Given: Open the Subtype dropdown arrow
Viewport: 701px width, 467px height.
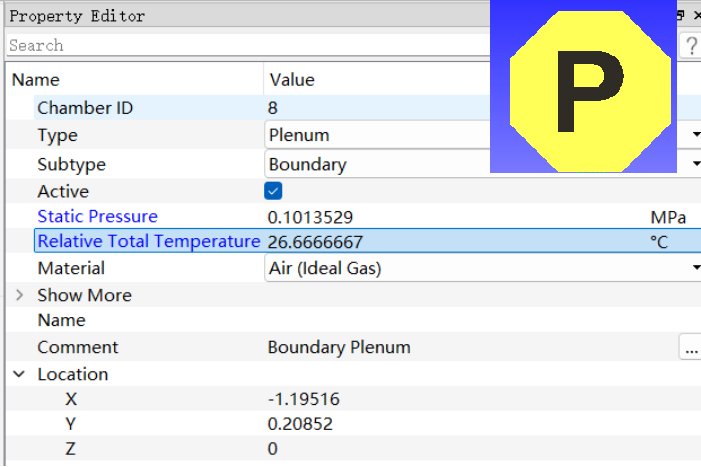Looking at the screenshot, I should click(695, 164).
